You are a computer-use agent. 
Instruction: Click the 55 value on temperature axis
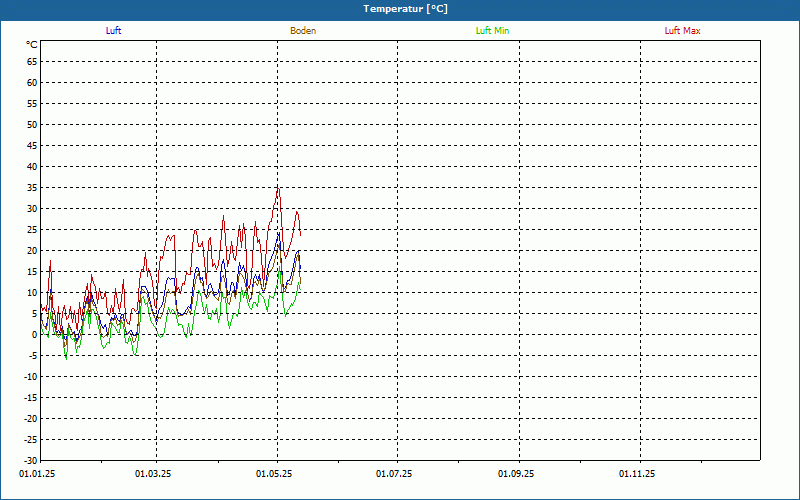[x=32, y=104]
